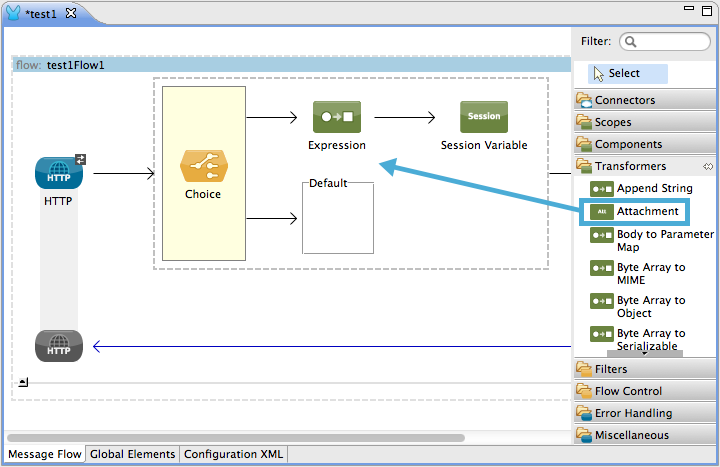This screenshot has width=720, height=467.
Task: Collapse the Transformers palette category
Action: (630, 166)
